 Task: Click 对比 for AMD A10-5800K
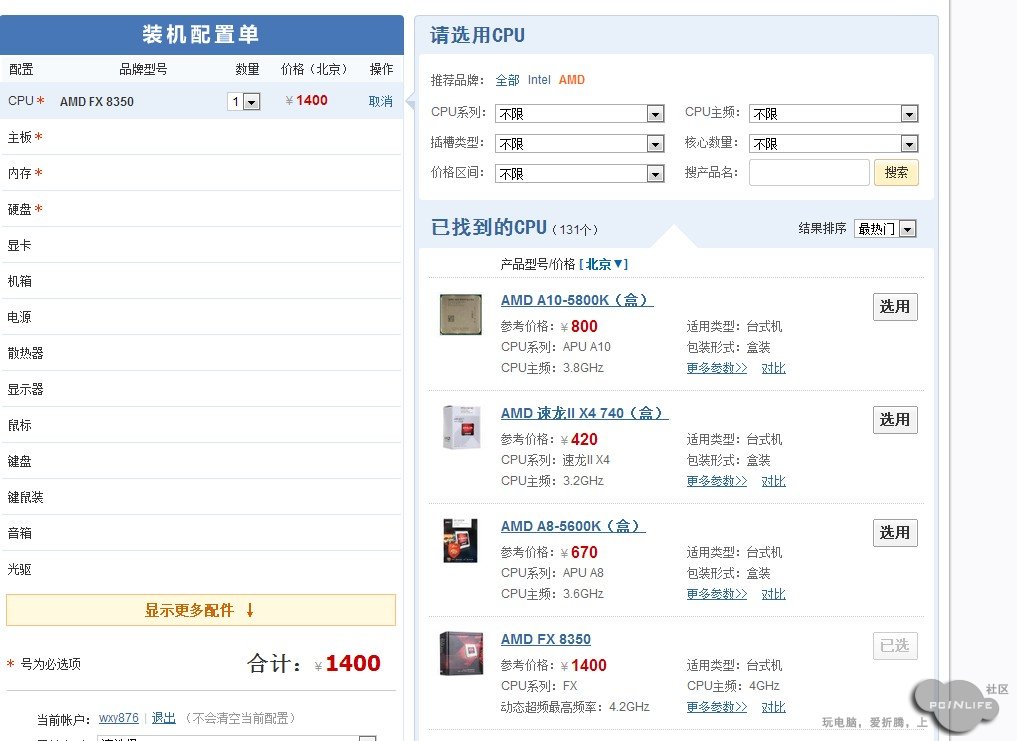[773, 368]
